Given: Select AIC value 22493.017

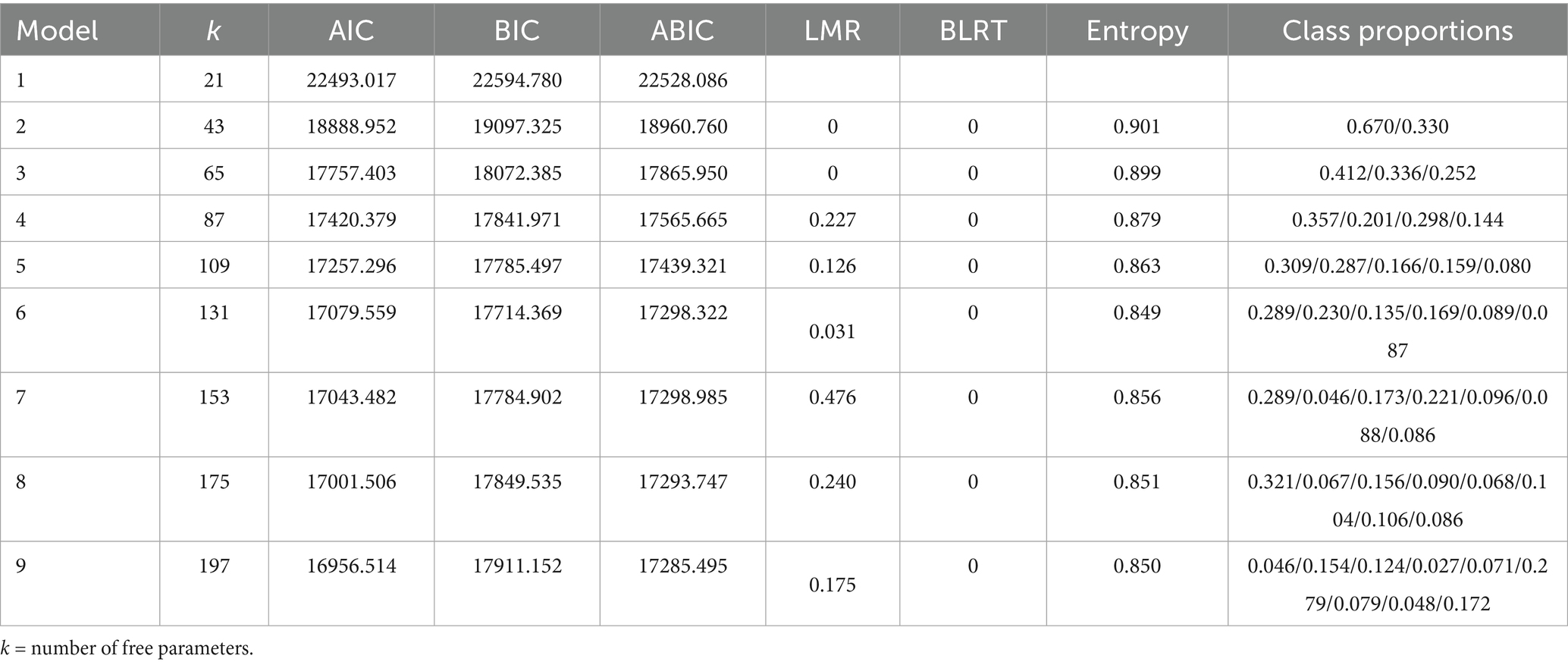Looking at the screenshot, I should click(351, 80).
